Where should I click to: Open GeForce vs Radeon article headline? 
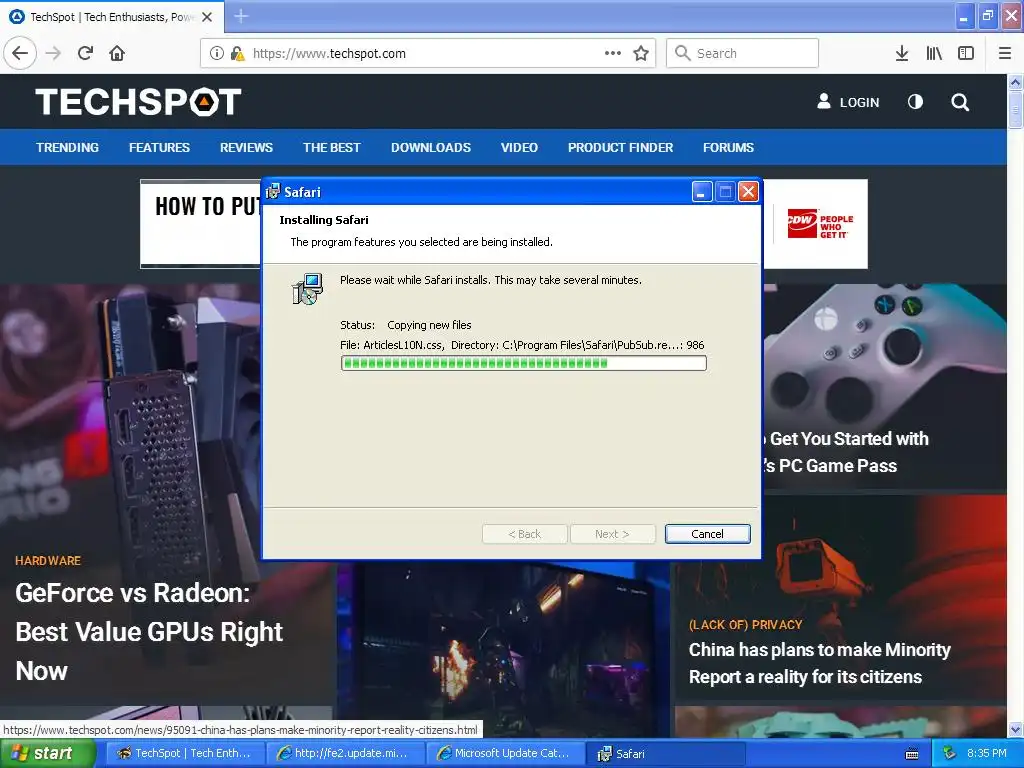point(149,632)
